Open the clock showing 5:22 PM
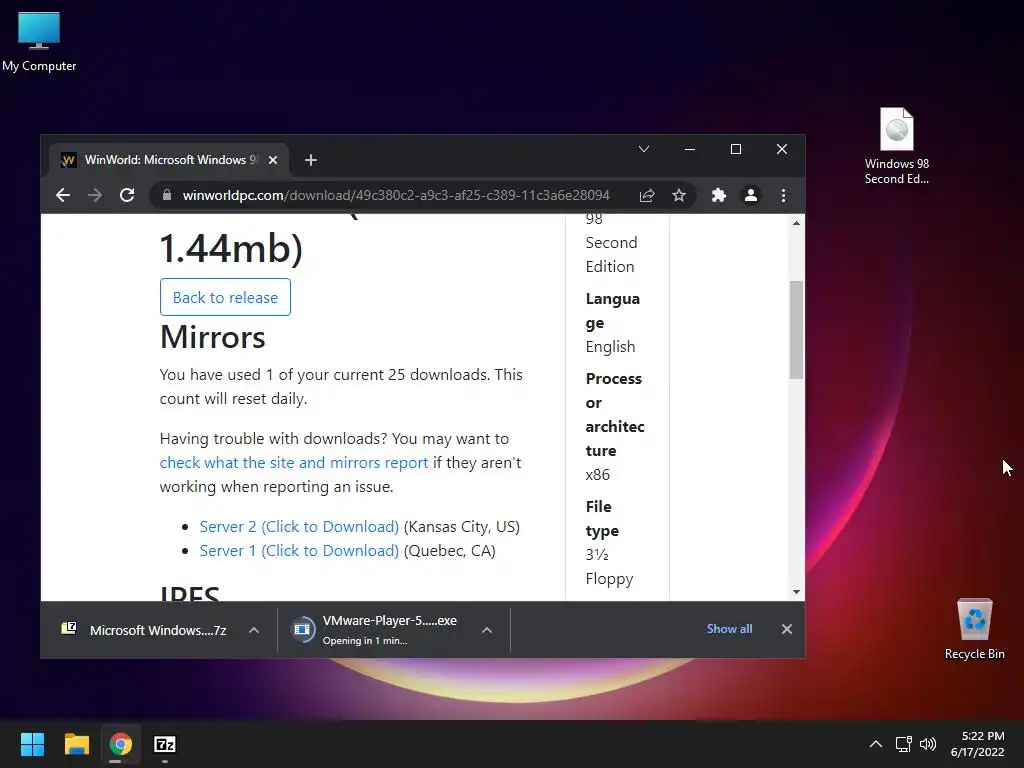This screenshot has height=768, width=1024. coord(978,744)
